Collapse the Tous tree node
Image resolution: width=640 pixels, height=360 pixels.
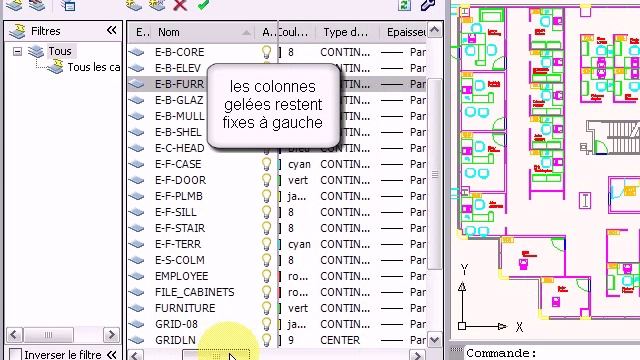point(17,51)
